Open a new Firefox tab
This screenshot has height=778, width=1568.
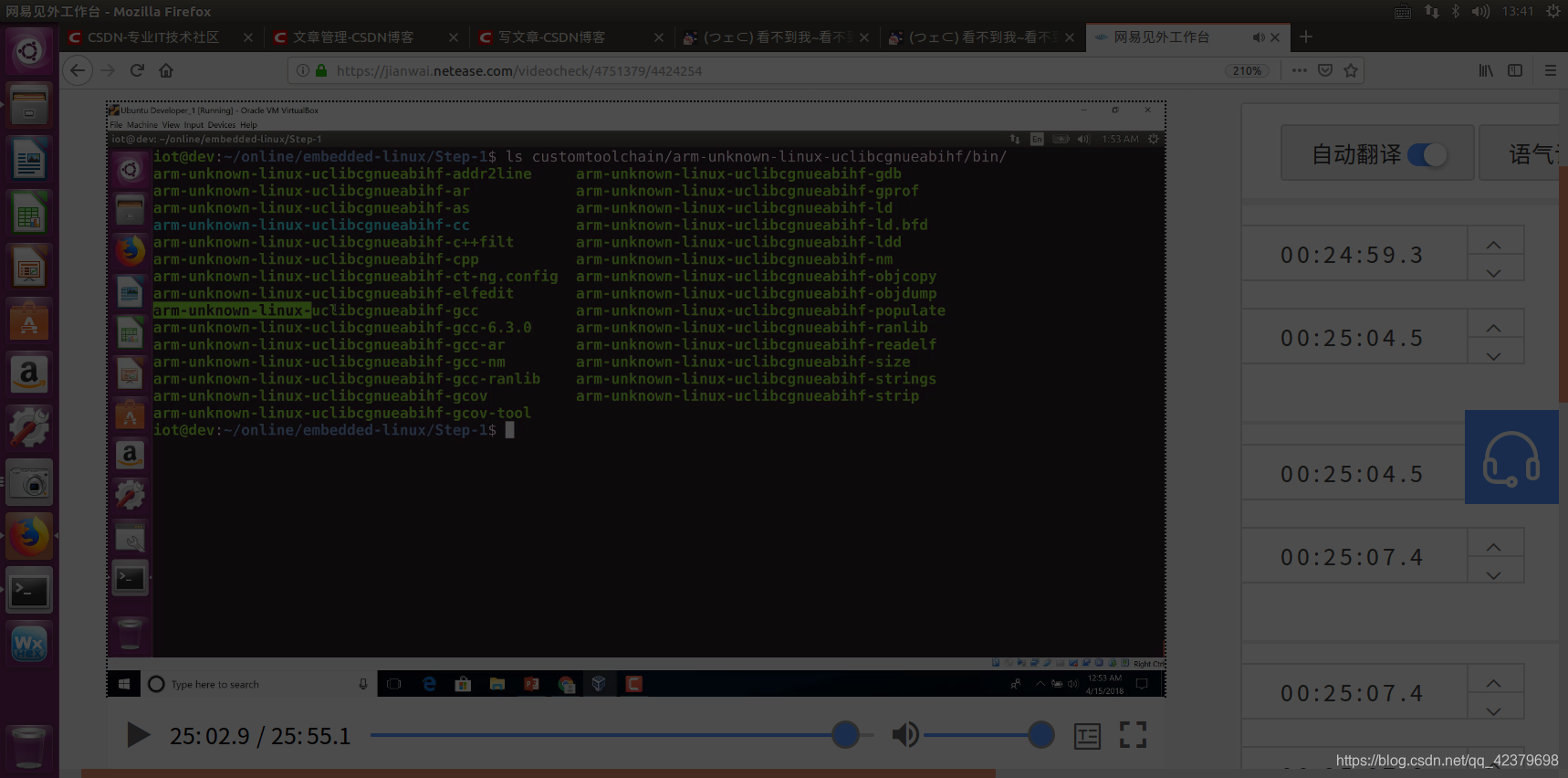(x=1306, y=37)
